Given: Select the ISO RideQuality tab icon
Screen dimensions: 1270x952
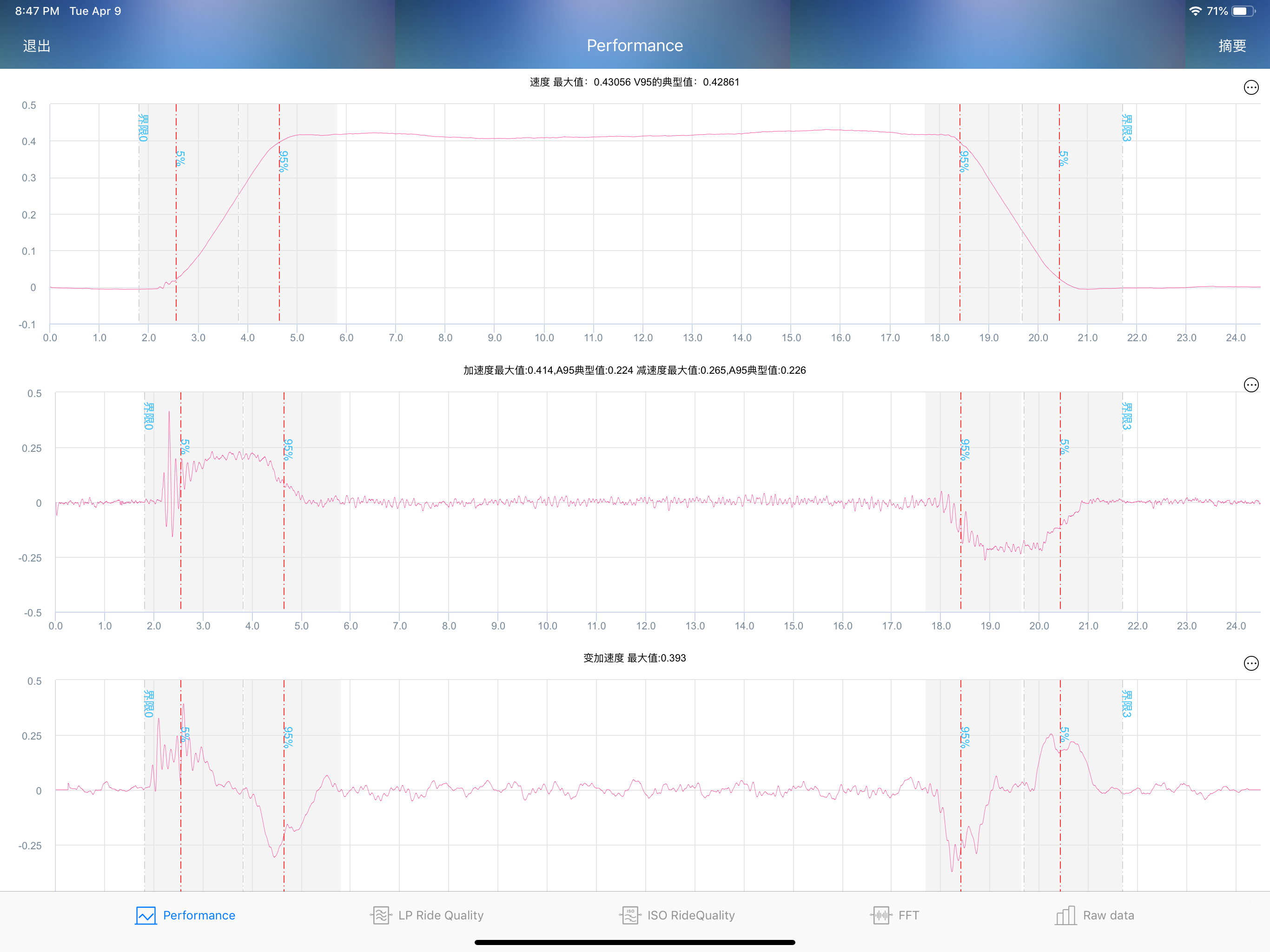Looking at the screenshot, I should pyautogui.click(x=630, y=915).
